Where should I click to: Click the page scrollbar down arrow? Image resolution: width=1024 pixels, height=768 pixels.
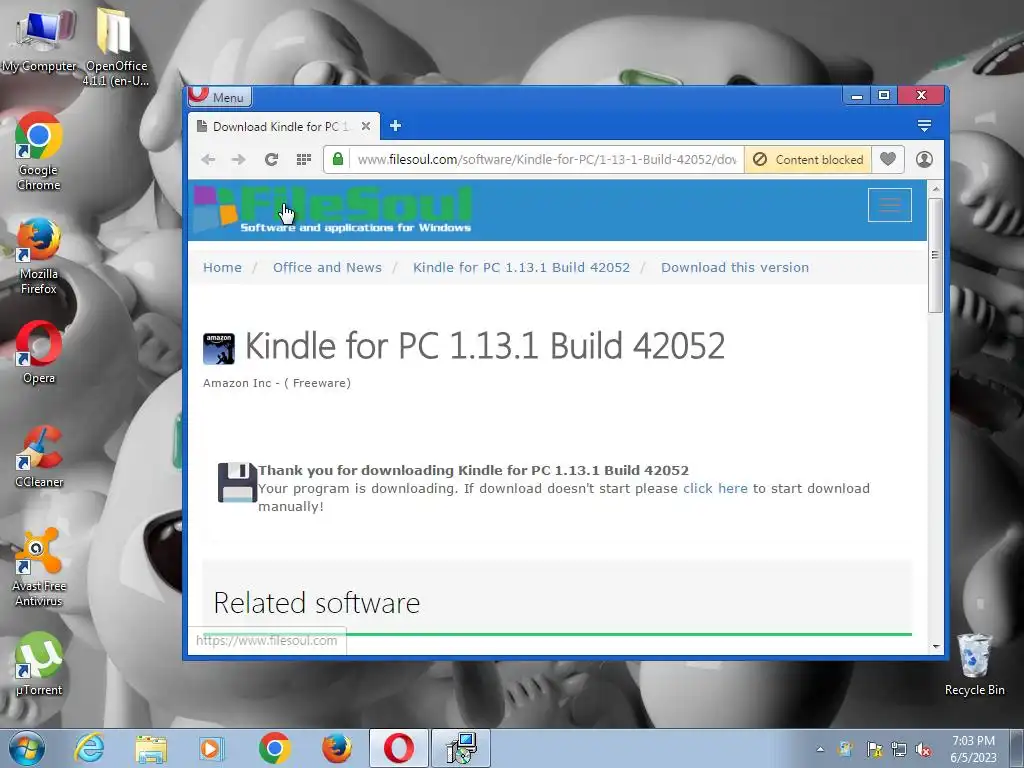pyautogui.click(x=935, y=646)
